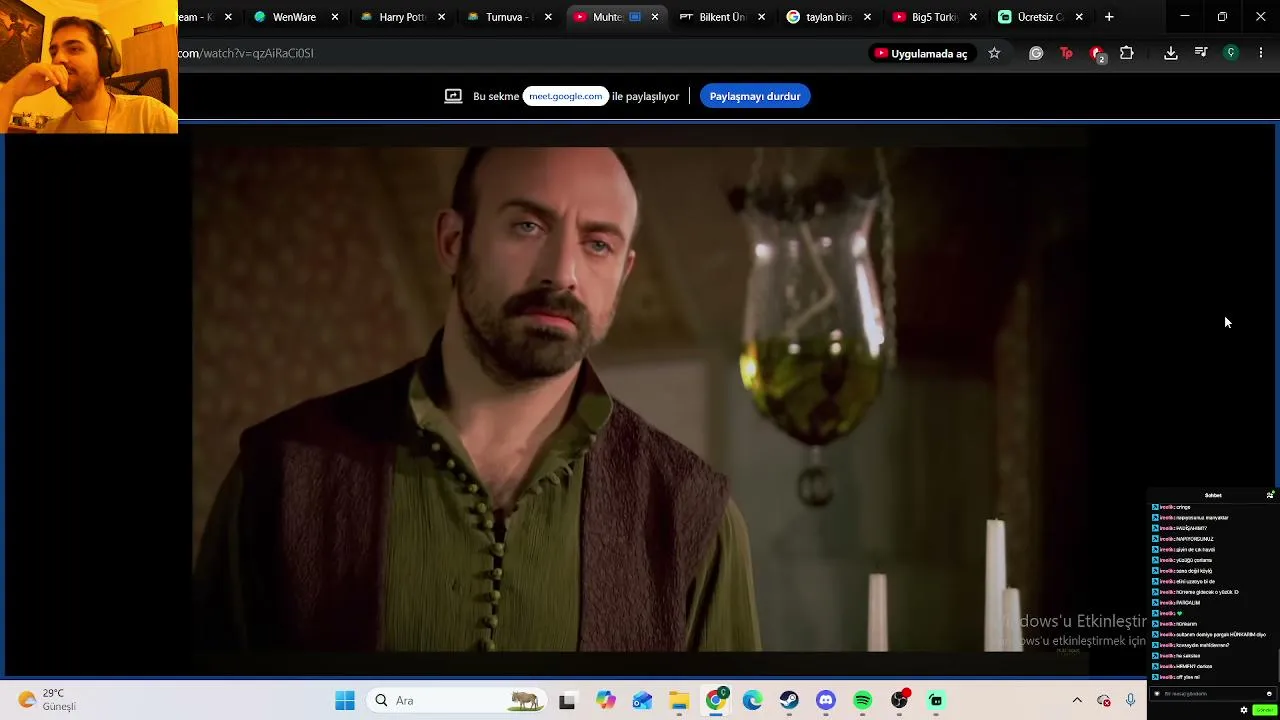1280x720 pixels.
Task: Close the active Muhteşem tab
Action: [655, 17]
